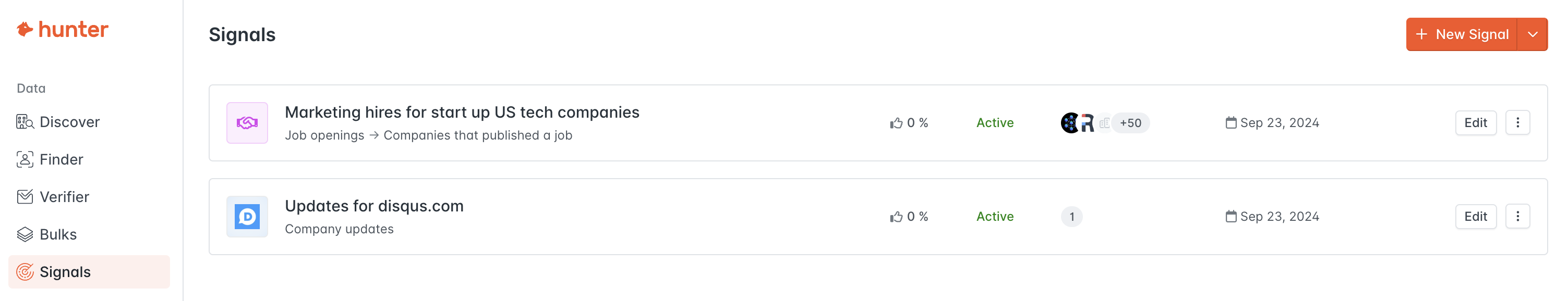Screen dimensions: 1568x301
Task: Click the Hunter logo
Action: click(x=62, y=29)
